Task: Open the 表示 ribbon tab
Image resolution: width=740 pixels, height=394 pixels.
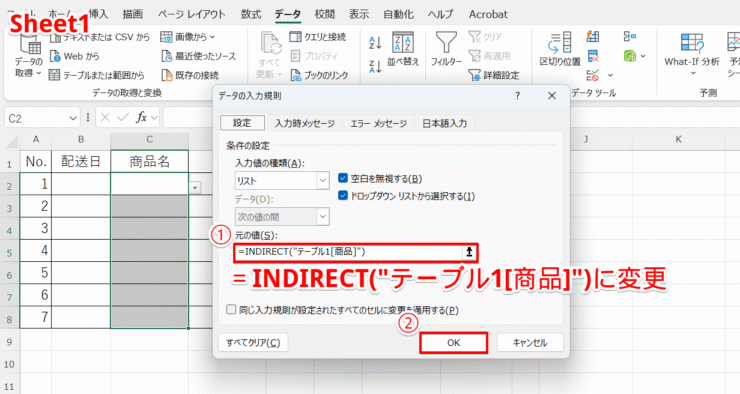Action: [x=359, y=14]
